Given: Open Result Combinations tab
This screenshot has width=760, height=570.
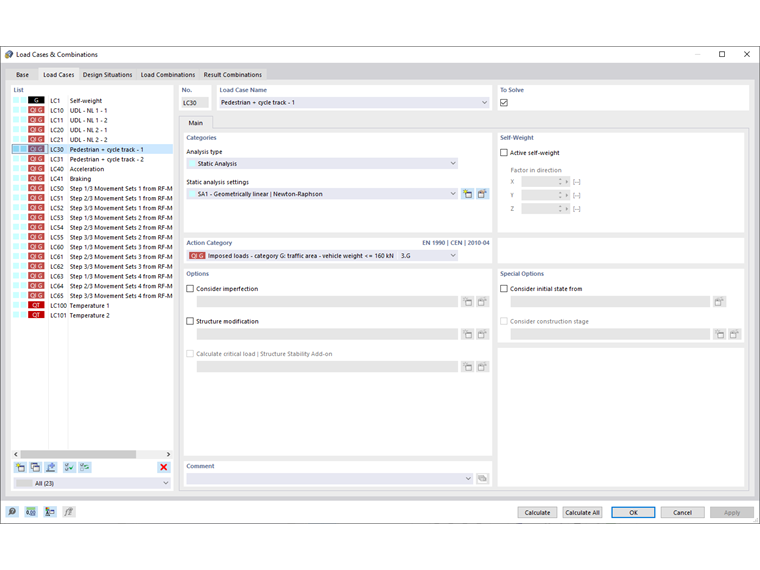Looking at the screenshot, I should click(x=233, y=75).
